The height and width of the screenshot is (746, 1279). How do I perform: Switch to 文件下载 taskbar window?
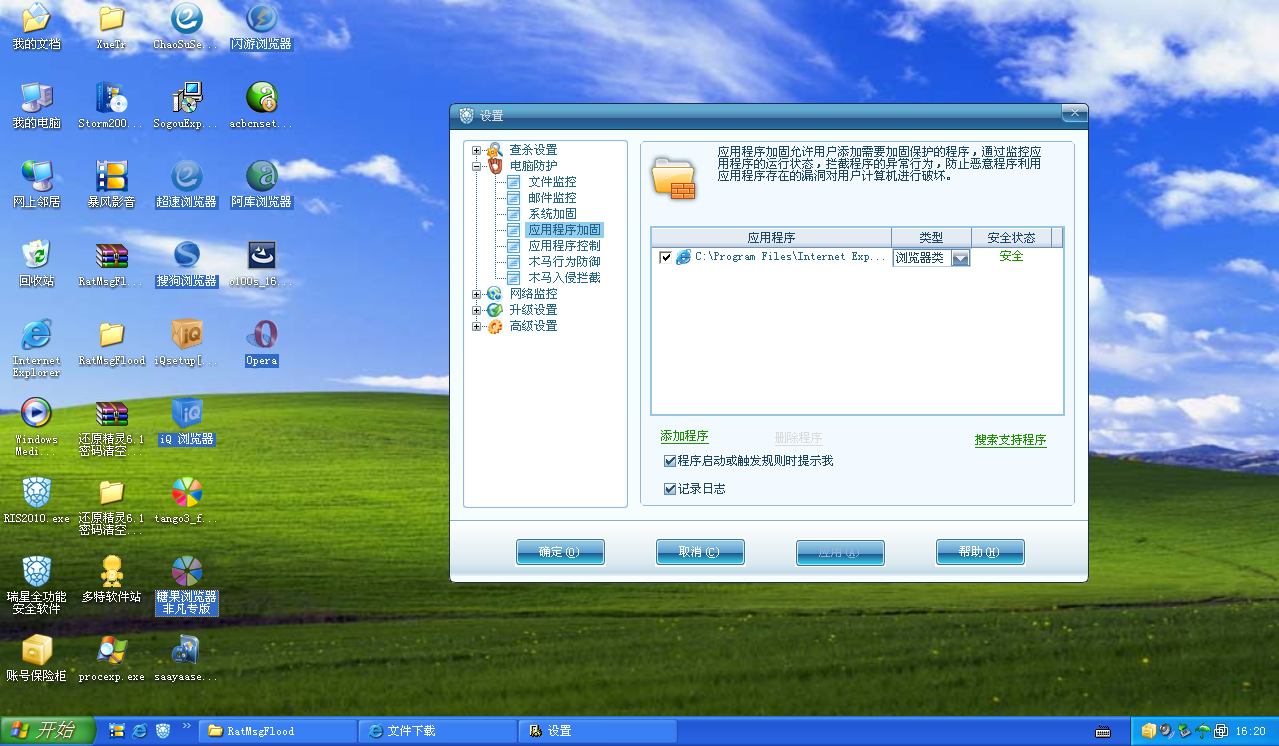click(438, 731)
